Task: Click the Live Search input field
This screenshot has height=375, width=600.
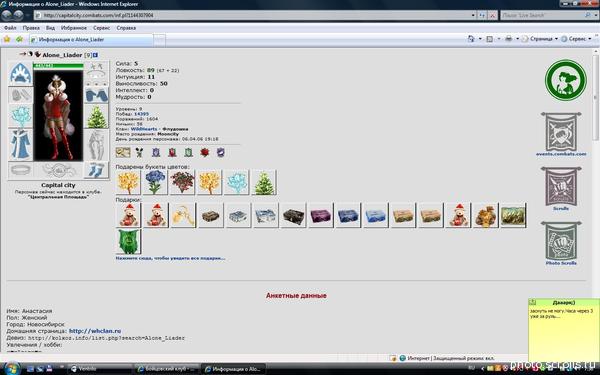Action: (543, 15)
